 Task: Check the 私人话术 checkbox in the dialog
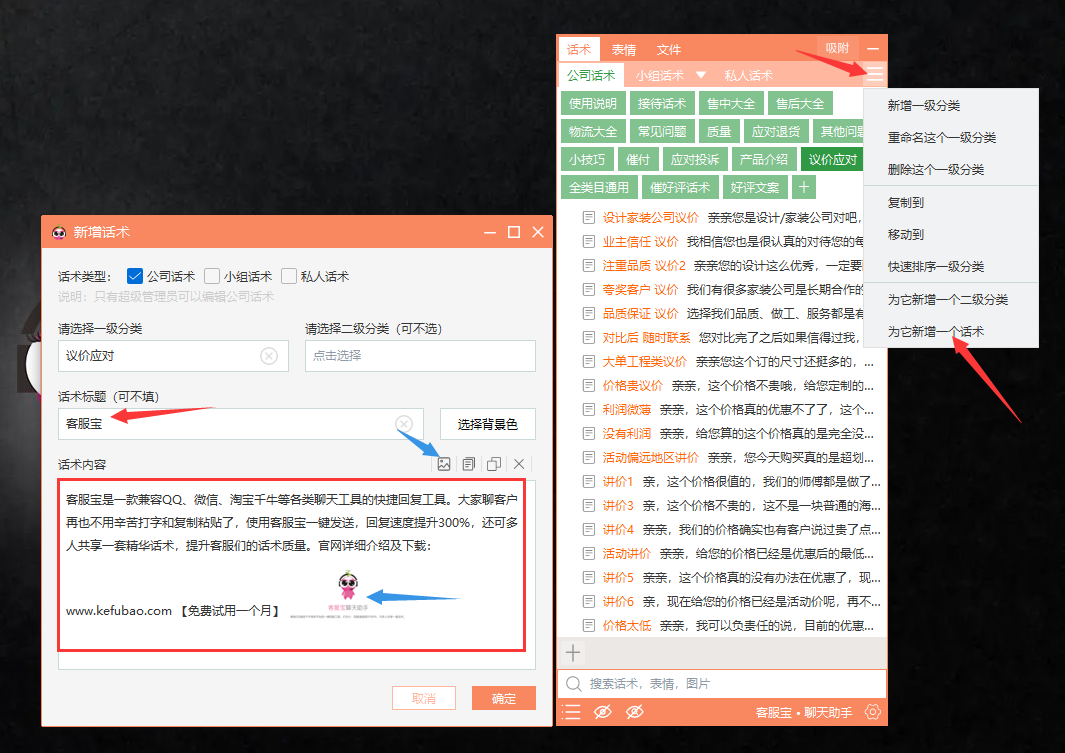pyautogui.click(x=289, y=276)
